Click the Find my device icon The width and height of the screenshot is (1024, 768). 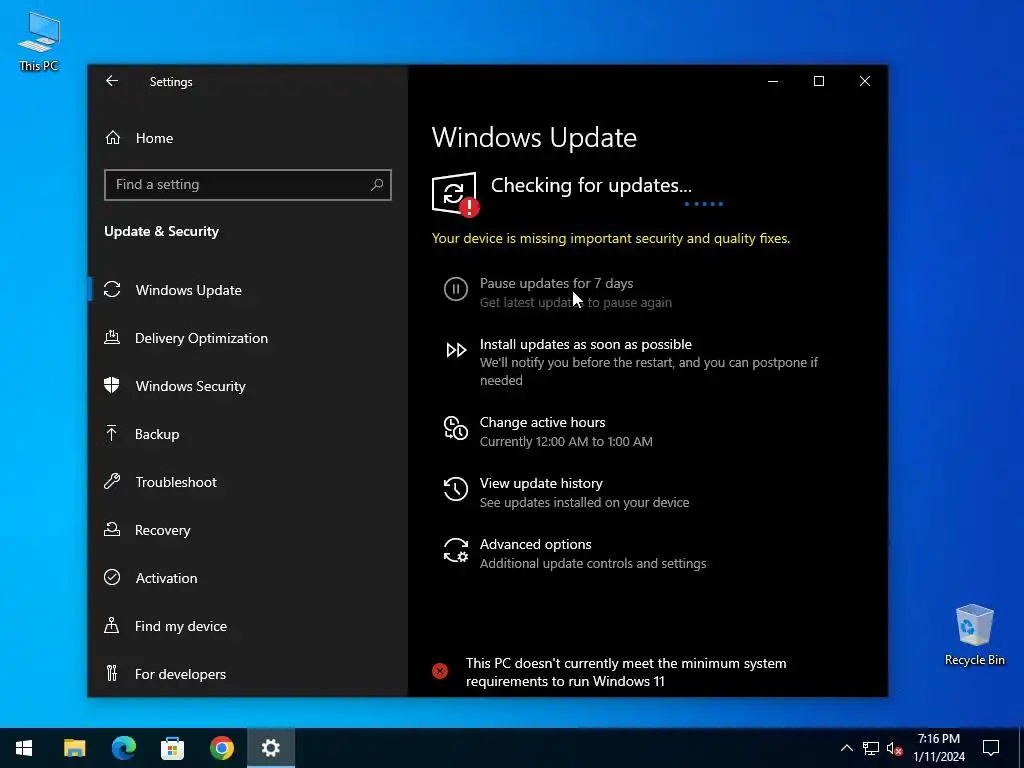112,625
